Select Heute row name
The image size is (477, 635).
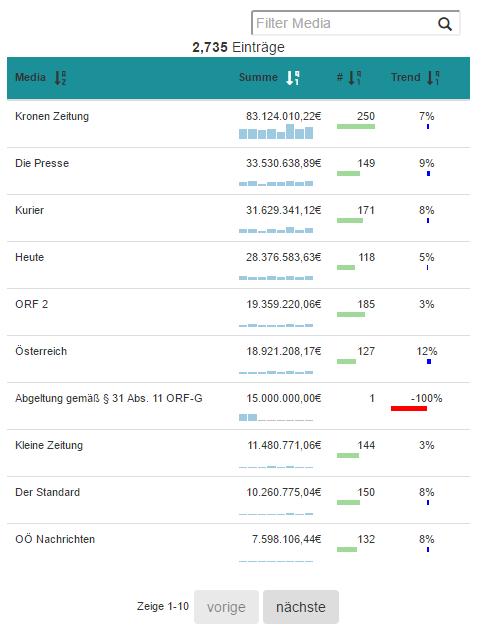click(x=30, y=257)
